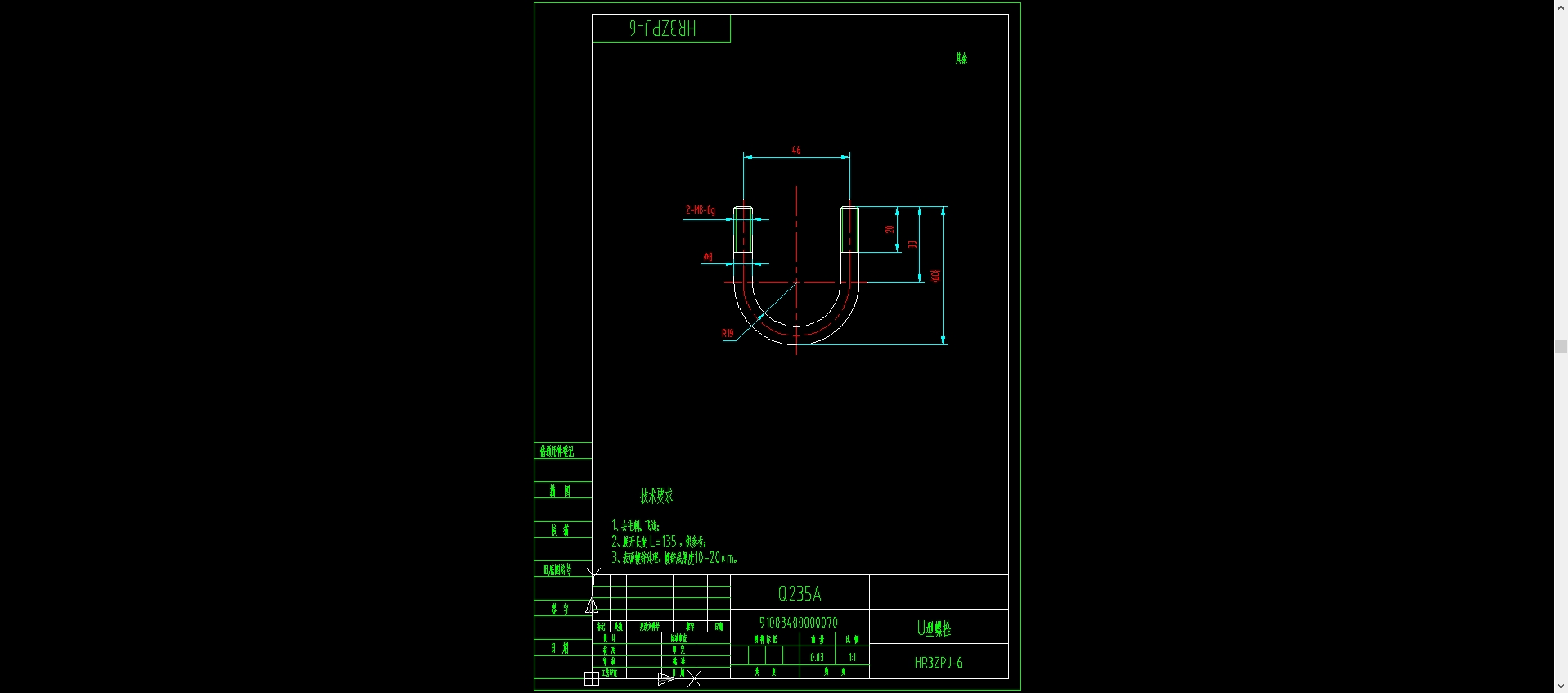Screen dimensions: 1568x693
Task: Click the vertical scrollbar thumb
Action: tap(1561, 346)
